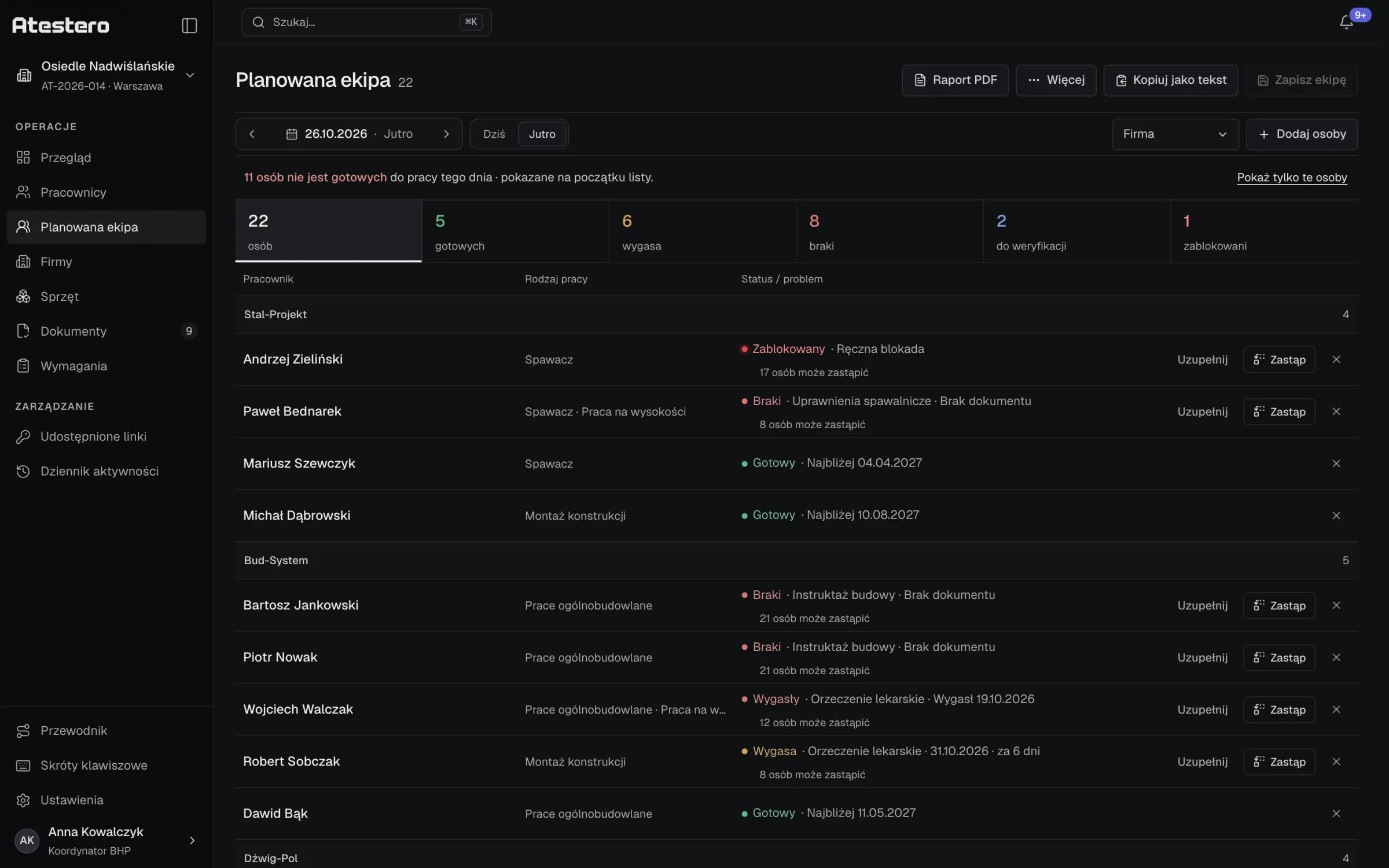Screen dimensions: 1389x868
Task: Go to next day arrow
Action: (x=446, y=134)
